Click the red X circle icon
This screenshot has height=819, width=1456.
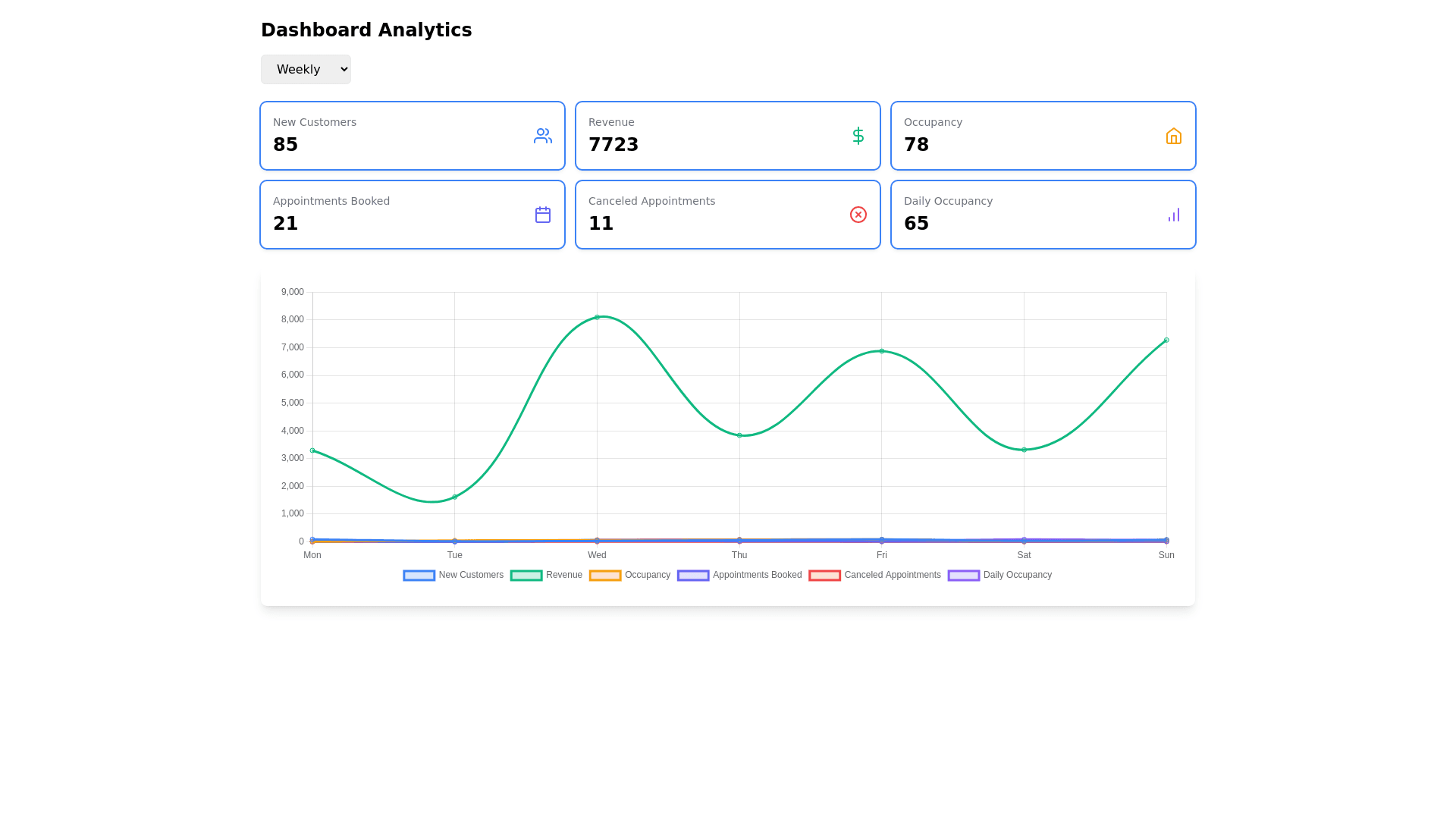tap(858, 215)
